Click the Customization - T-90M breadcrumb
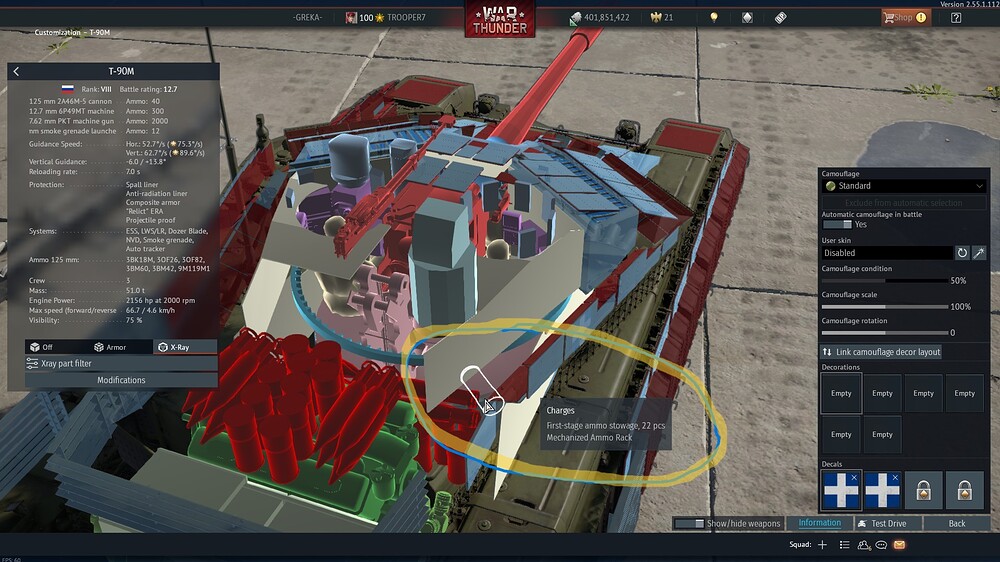The width and height of the screenshot is (1000, 562). pyautogui.click(x=72, y=33)
